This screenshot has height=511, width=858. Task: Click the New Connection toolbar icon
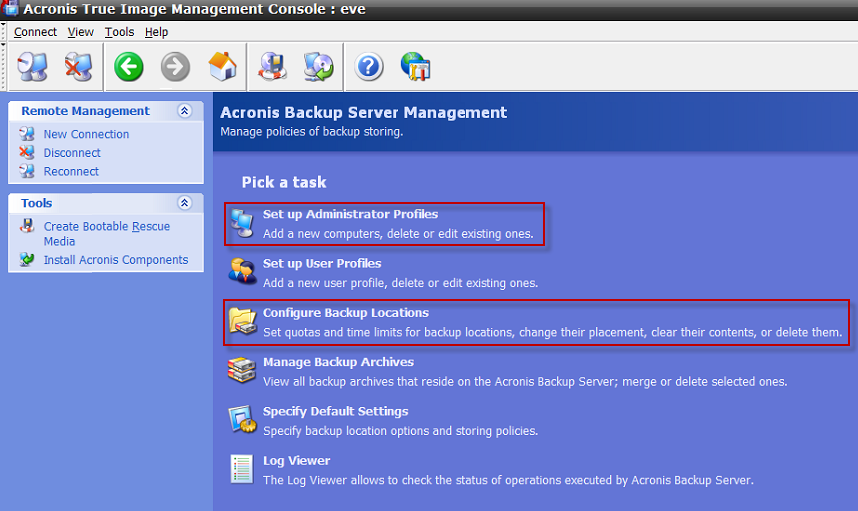click(32, 67)
